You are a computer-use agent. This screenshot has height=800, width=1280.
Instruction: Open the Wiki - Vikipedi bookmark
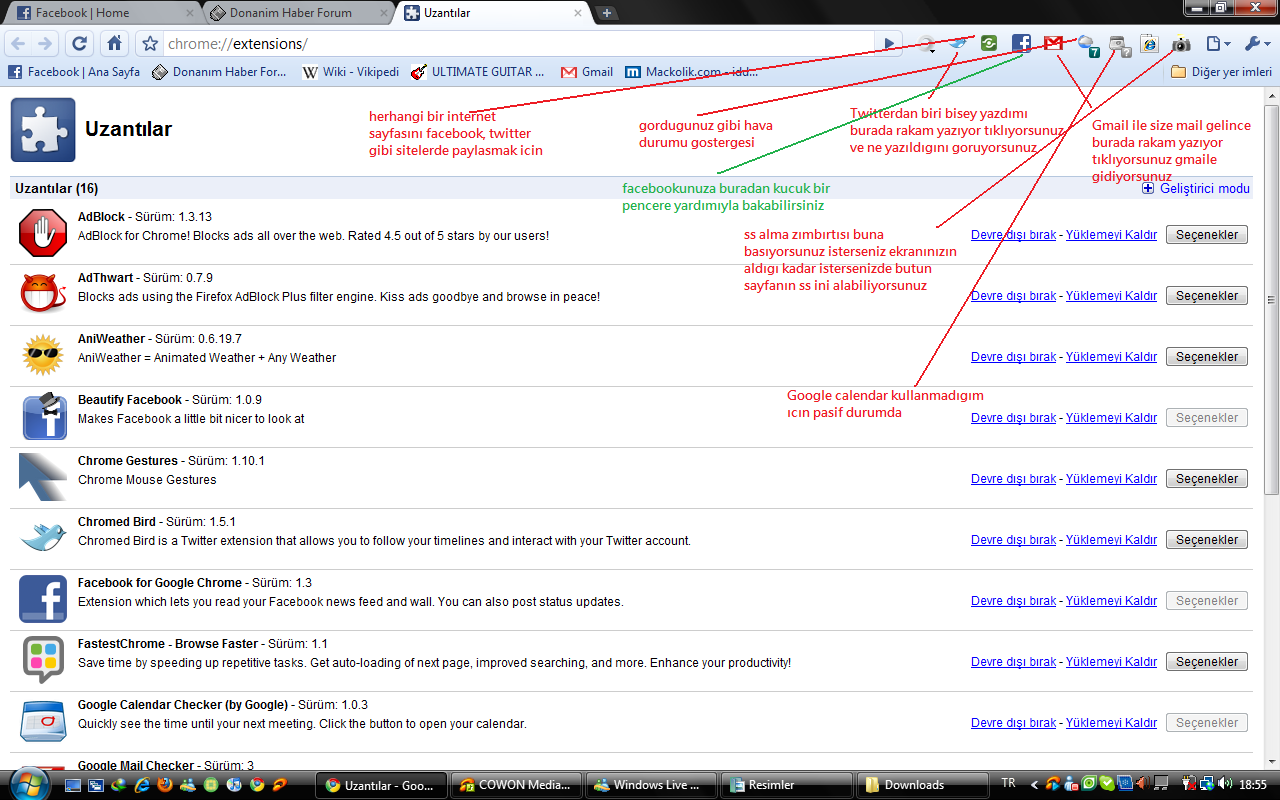pyautogui.click(x=351, y=72)
